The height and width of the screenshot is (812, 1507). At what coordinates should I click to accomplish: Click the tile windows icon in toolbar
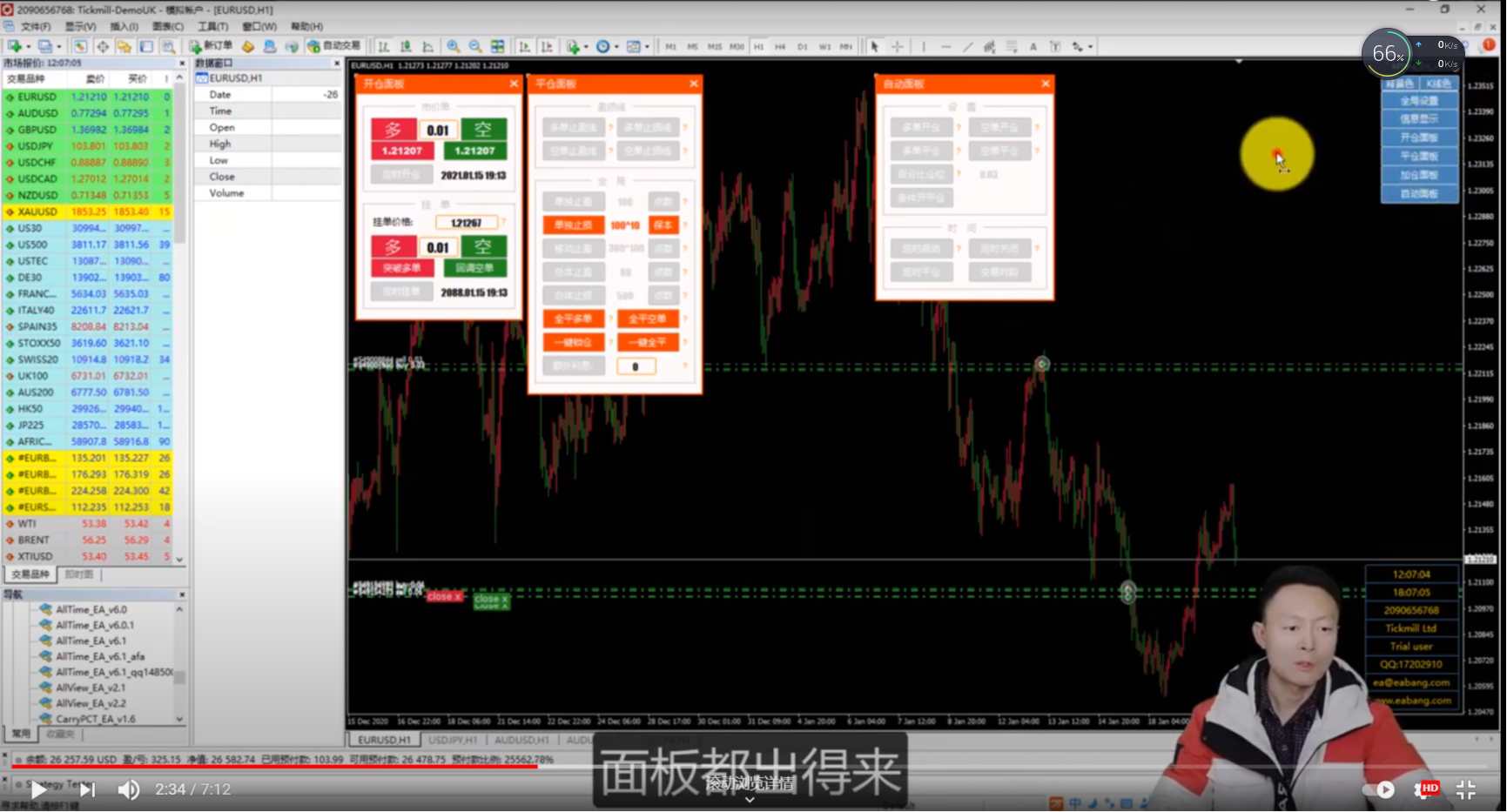(x=497, y=46)
